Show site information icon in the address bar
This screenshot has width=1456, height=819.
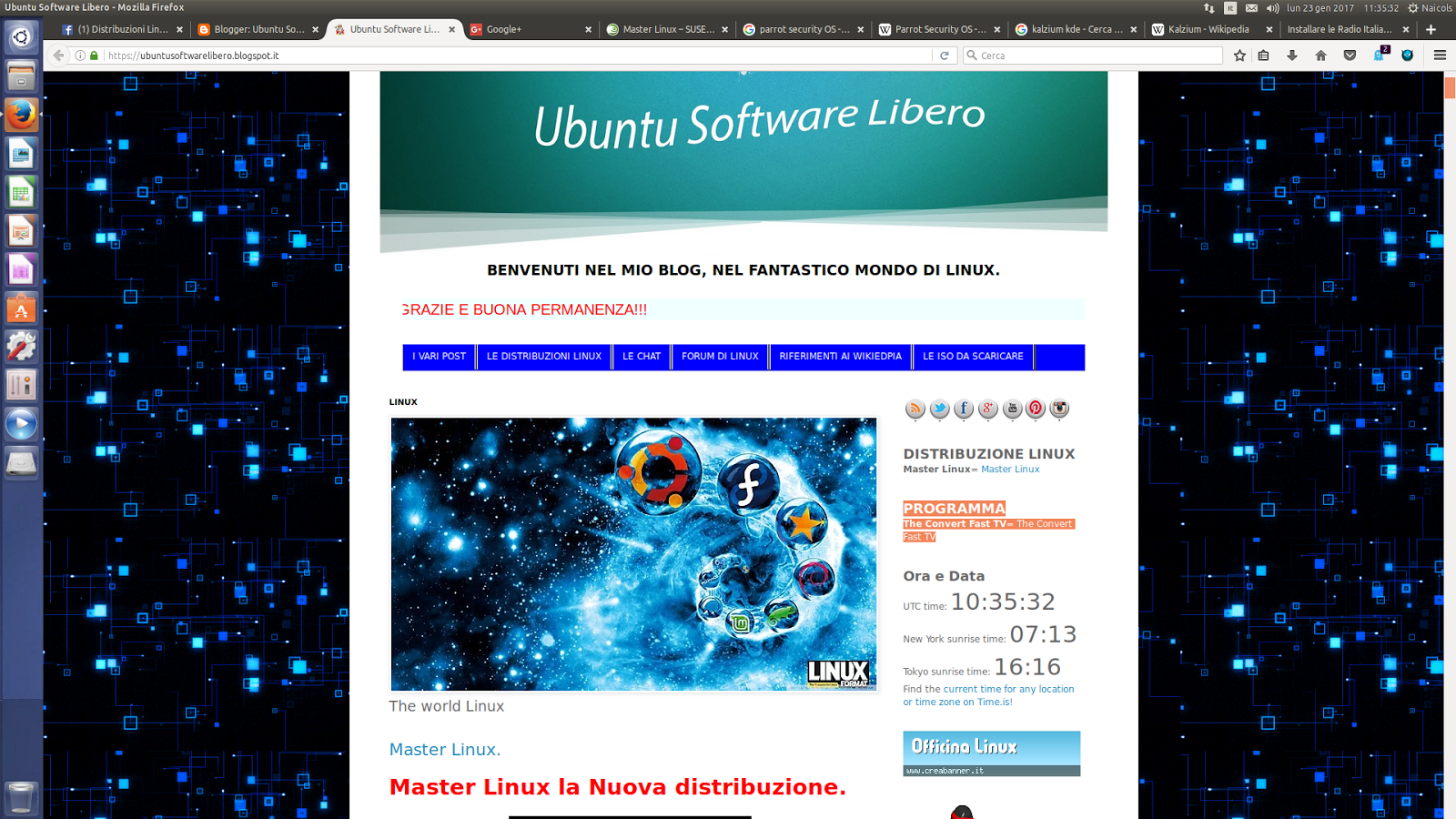click(x=80, y=56)
